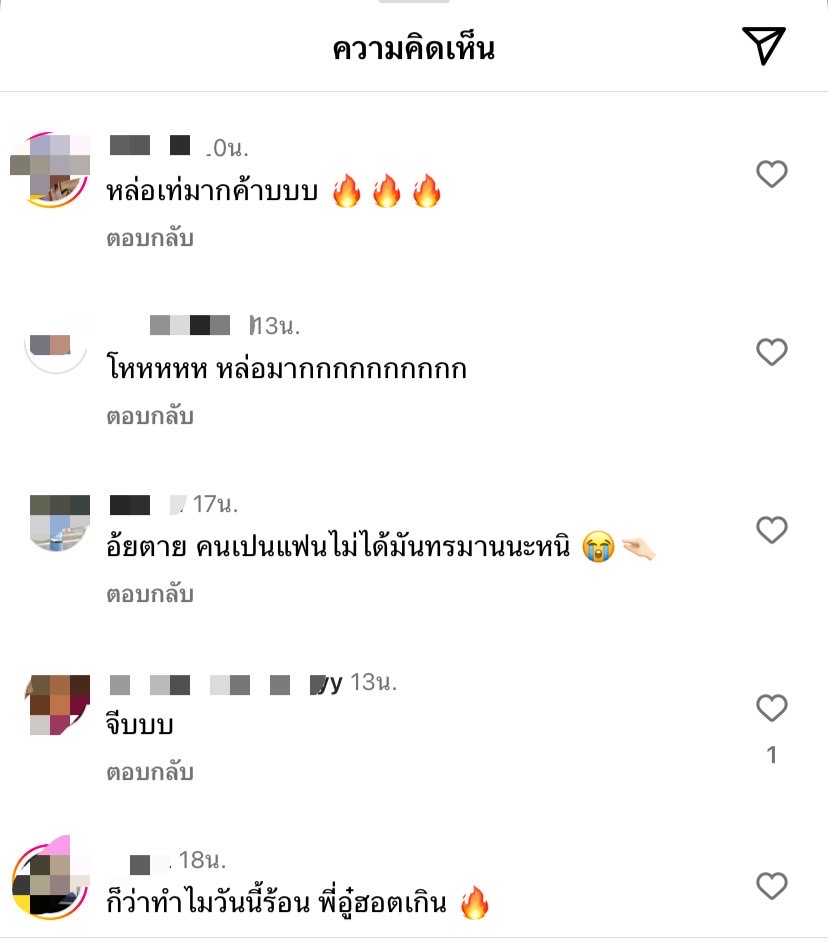Open avatar of the จีบบบ commenter
The image size is (828, 946).
pos(57,704)
